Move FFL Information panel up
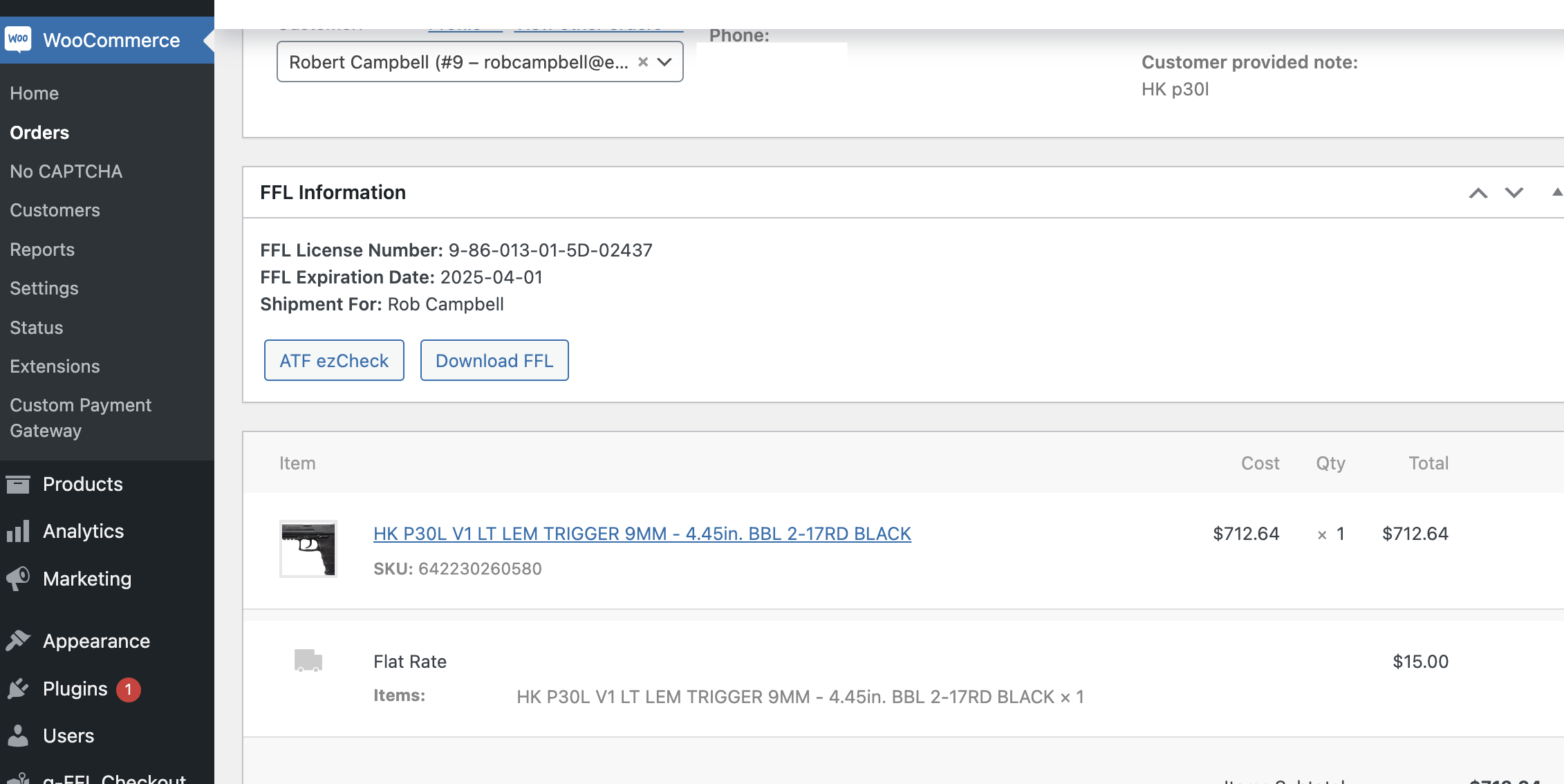The height and width of the screenshot is (784, 1564). coord(1478,193)
